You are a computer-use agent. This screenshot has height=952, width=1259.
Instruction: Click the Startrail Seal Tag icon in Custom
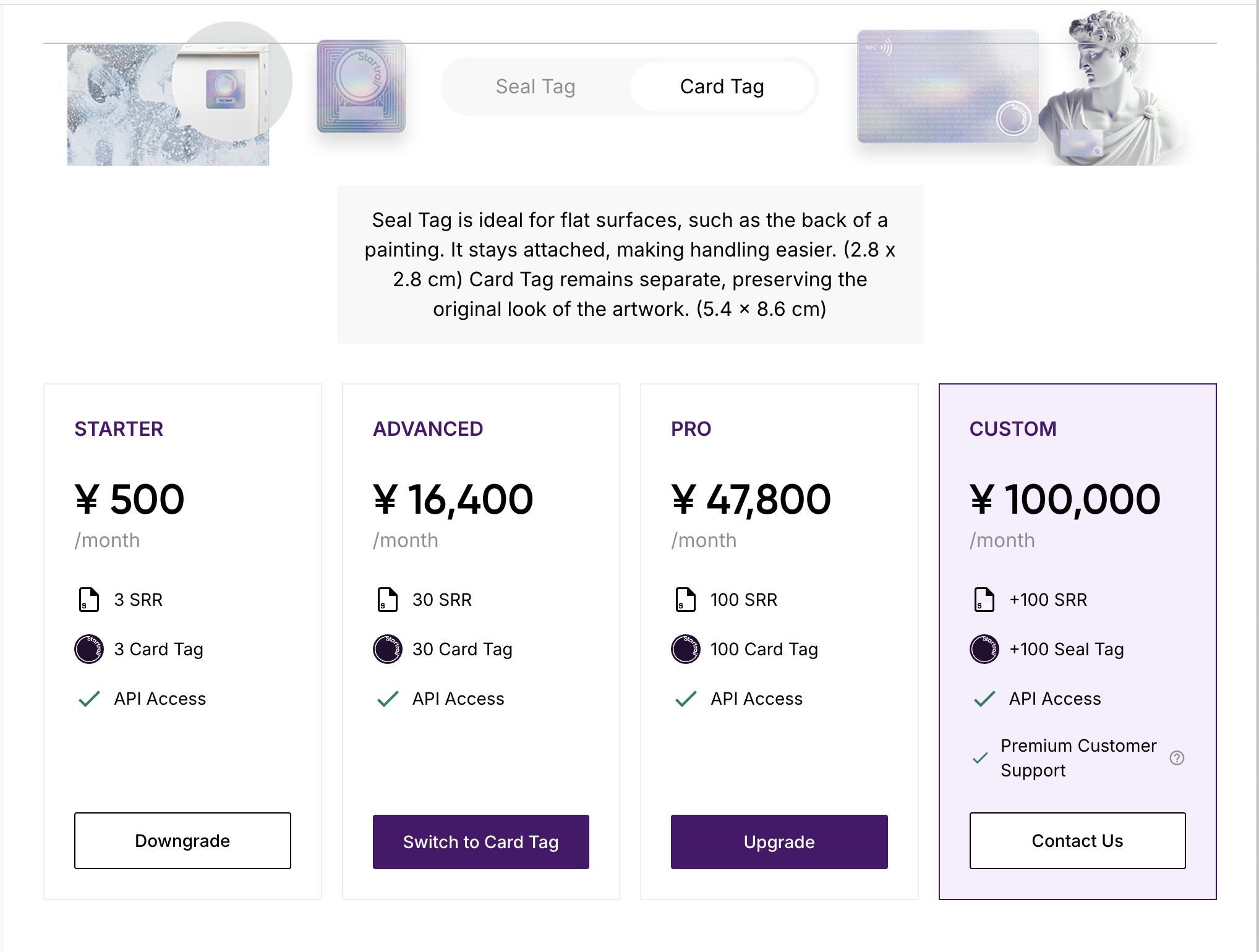(x=984, y=649)
